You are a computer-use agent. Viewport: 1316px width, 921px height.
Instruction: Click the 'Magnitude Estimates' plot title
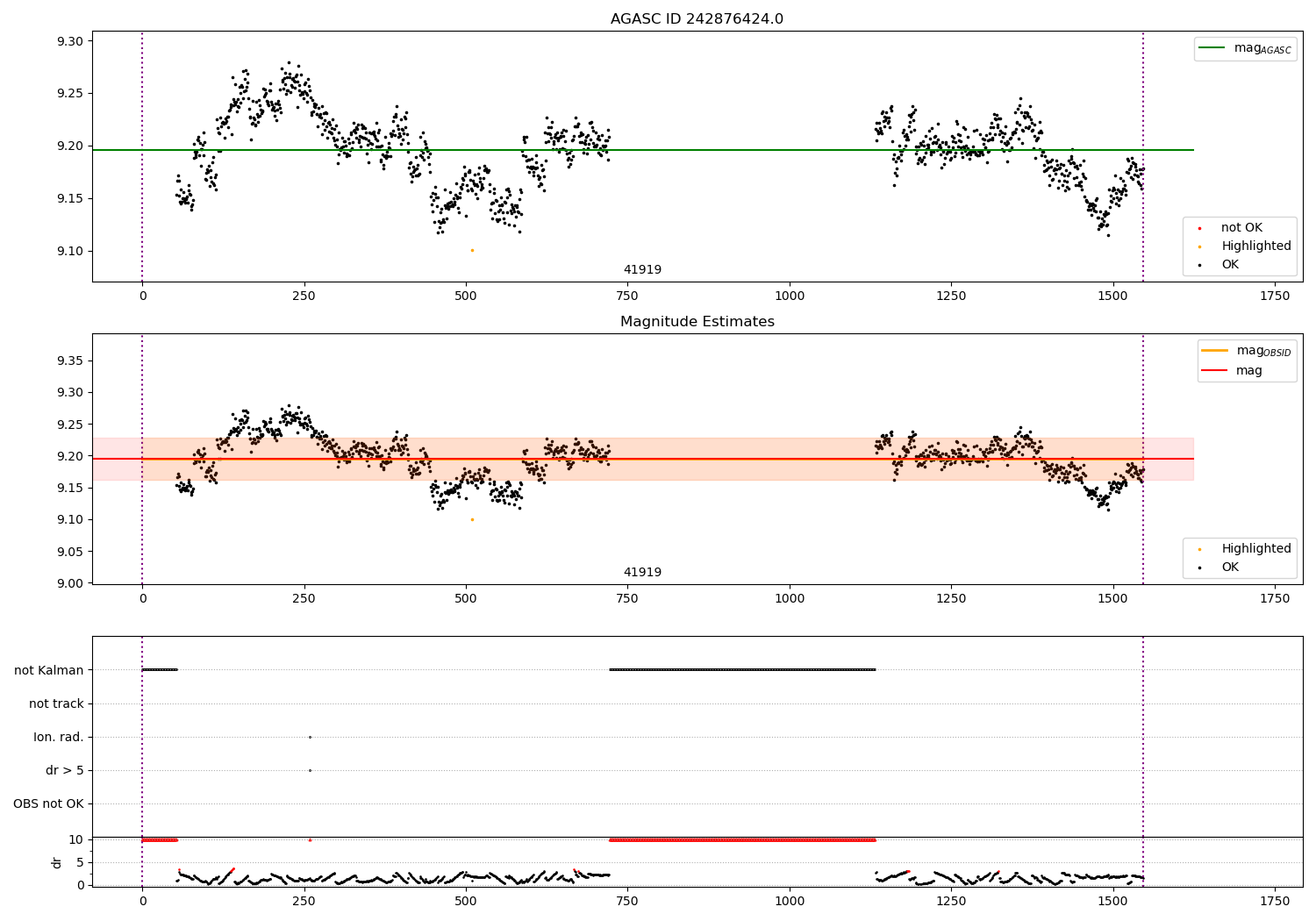(x=697, y=322)
